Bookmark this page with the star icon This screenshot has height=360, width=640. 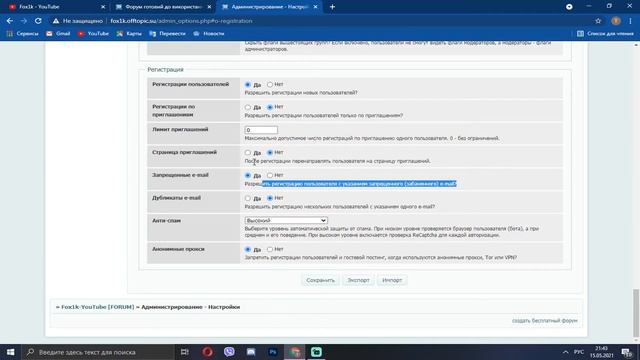pos(598,21)
